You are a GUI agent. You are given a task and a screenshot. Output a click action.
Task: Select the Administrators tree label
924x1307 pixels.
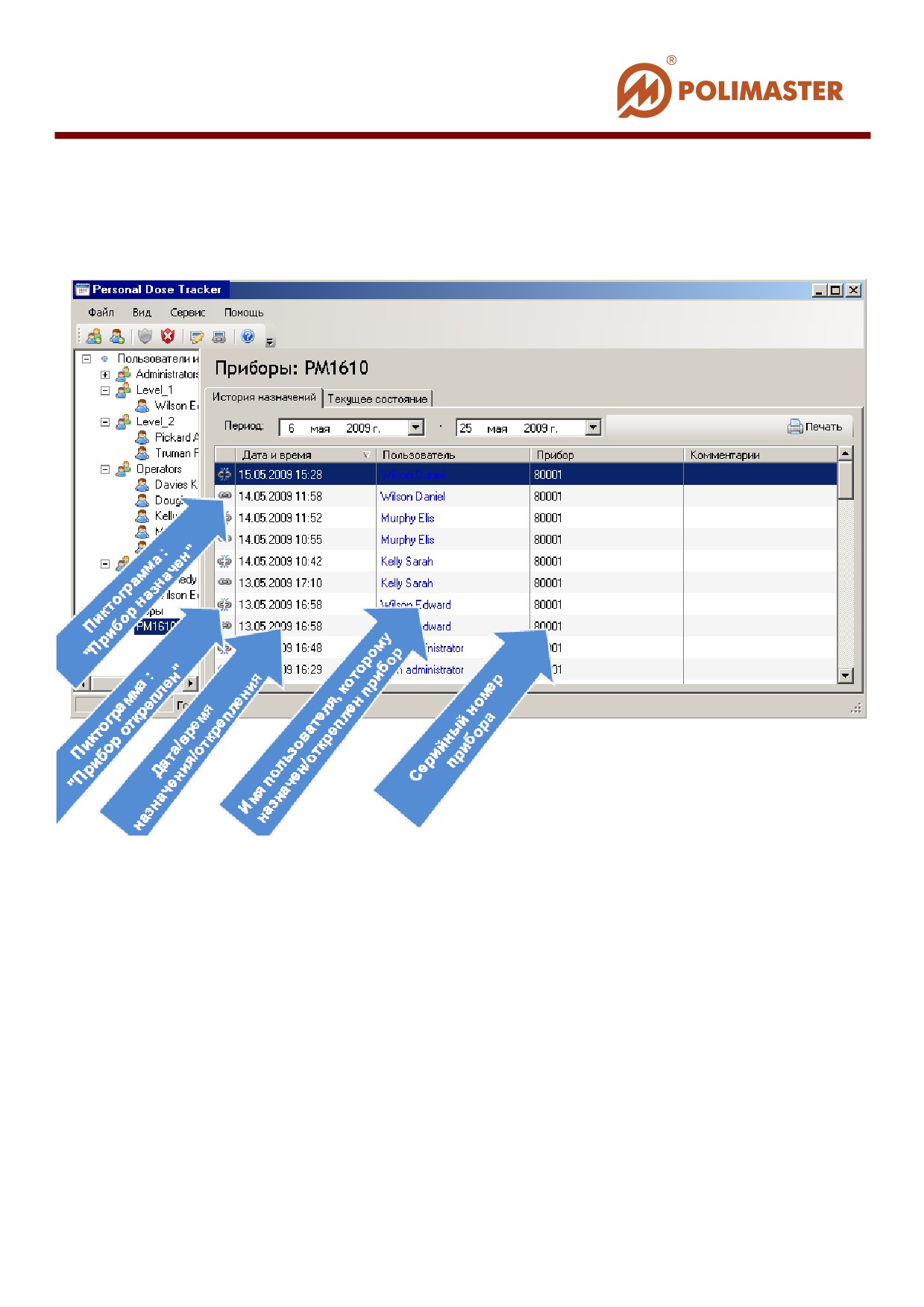point(167,374)
